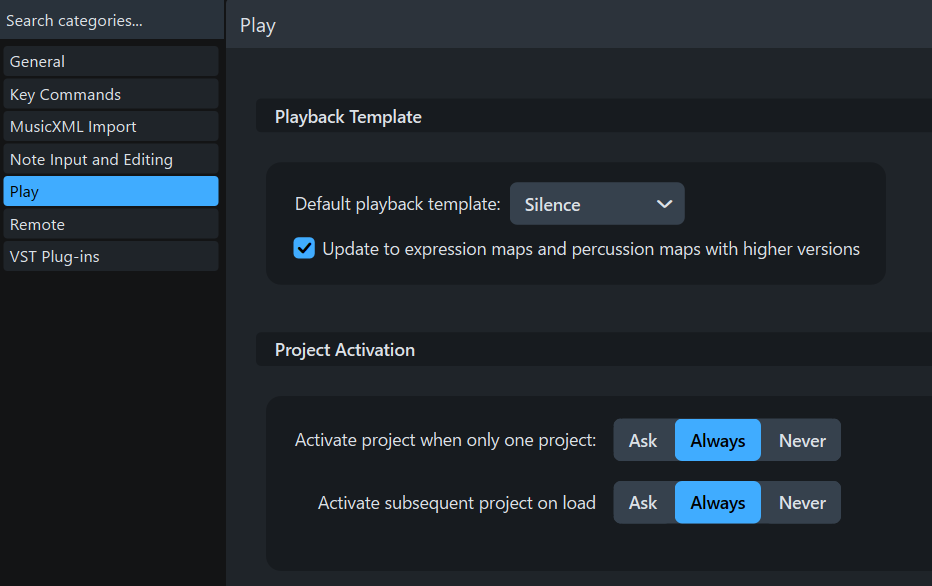Uncheck Update to expression maps checkbox
This screenshot has height=586, width=932.
click(304, 248)
